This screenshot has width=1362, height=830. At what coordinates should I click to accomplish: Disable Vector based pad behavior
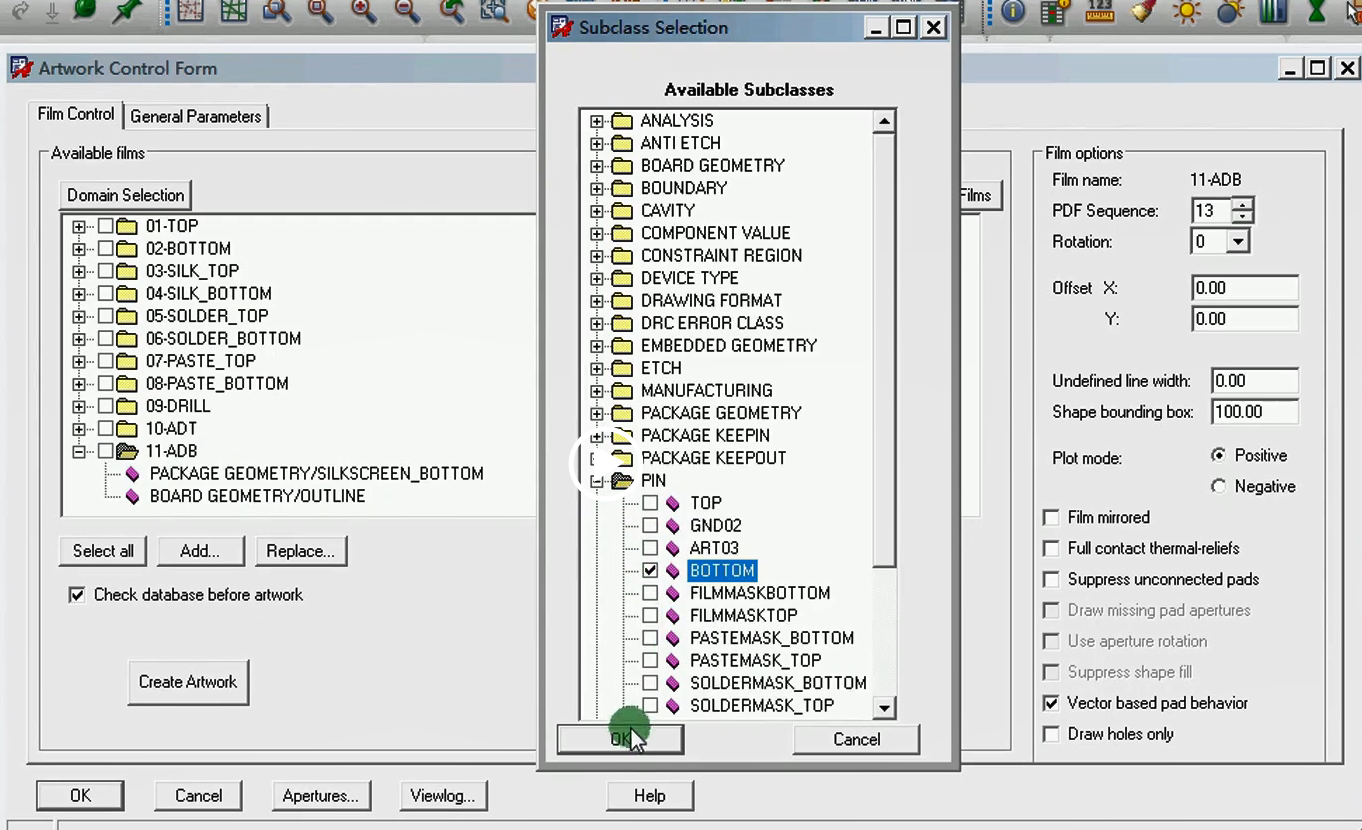pyautogui.click(x=1051, y=703)
